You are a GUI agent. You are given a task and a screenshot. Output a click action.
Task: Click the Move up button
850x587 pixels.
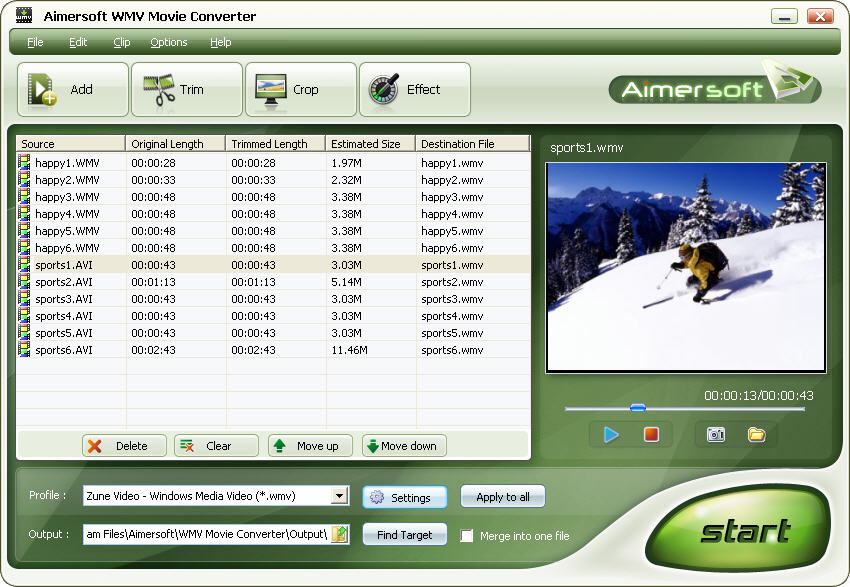[311, 446]
